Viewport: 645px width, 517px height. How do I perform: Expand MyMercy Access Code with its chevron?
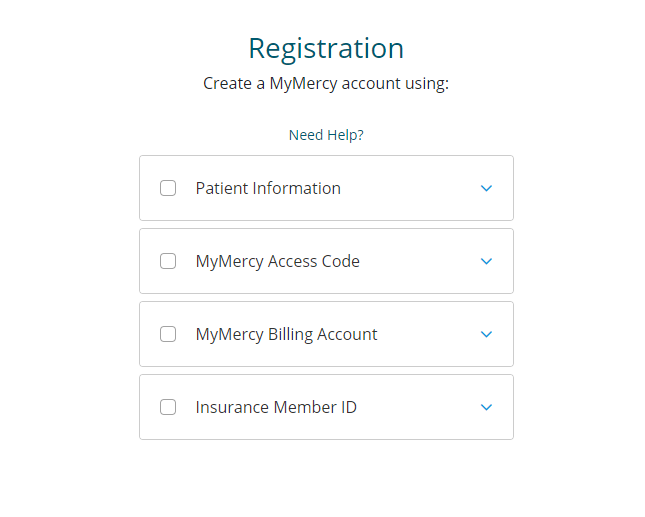coord(486,261)
